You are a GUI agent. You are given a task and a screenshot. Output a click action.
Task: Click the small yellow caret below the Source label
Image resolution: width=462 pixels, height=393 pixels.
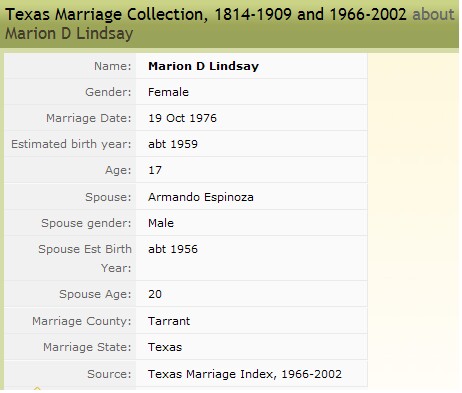pyautogui.click(x=37, y=388)
